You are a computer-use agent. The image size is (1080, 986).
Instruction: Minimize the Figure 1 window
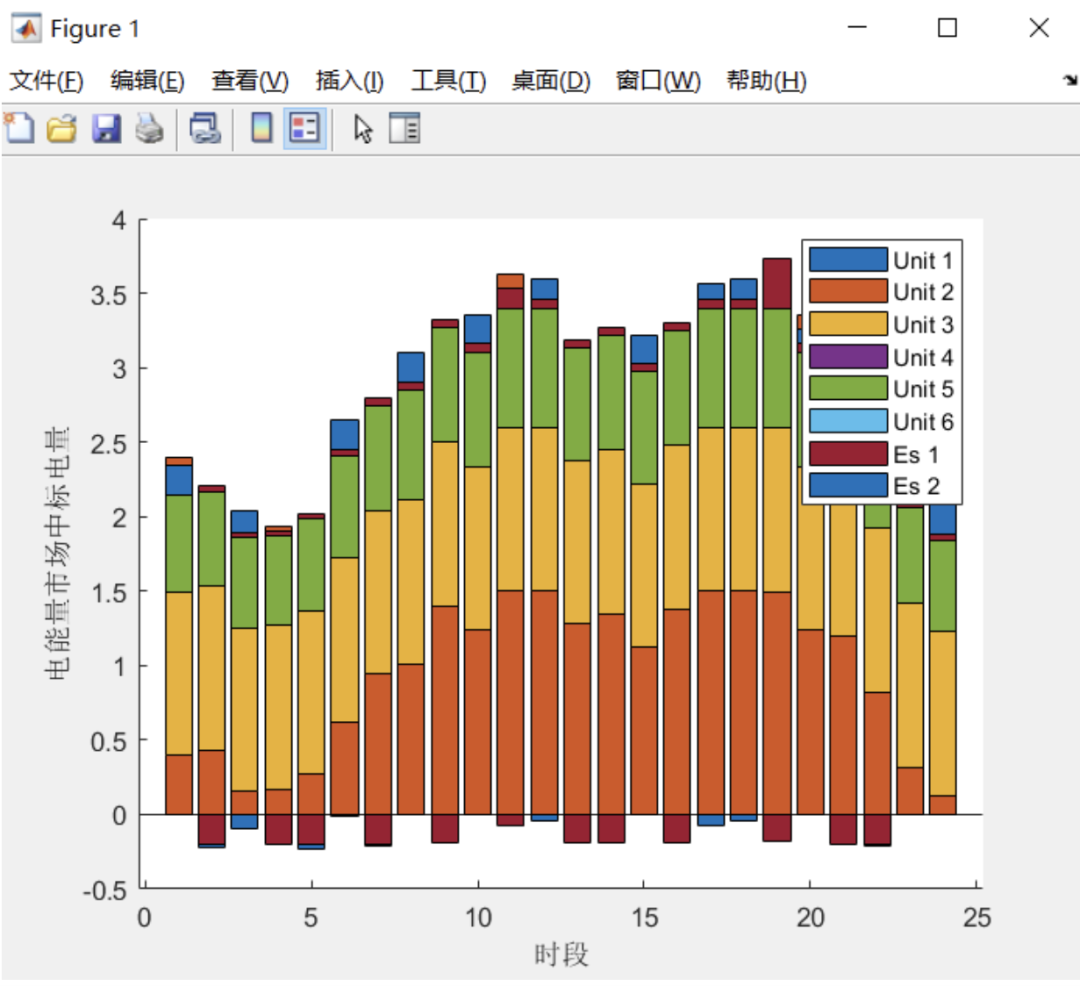[857, 28]
